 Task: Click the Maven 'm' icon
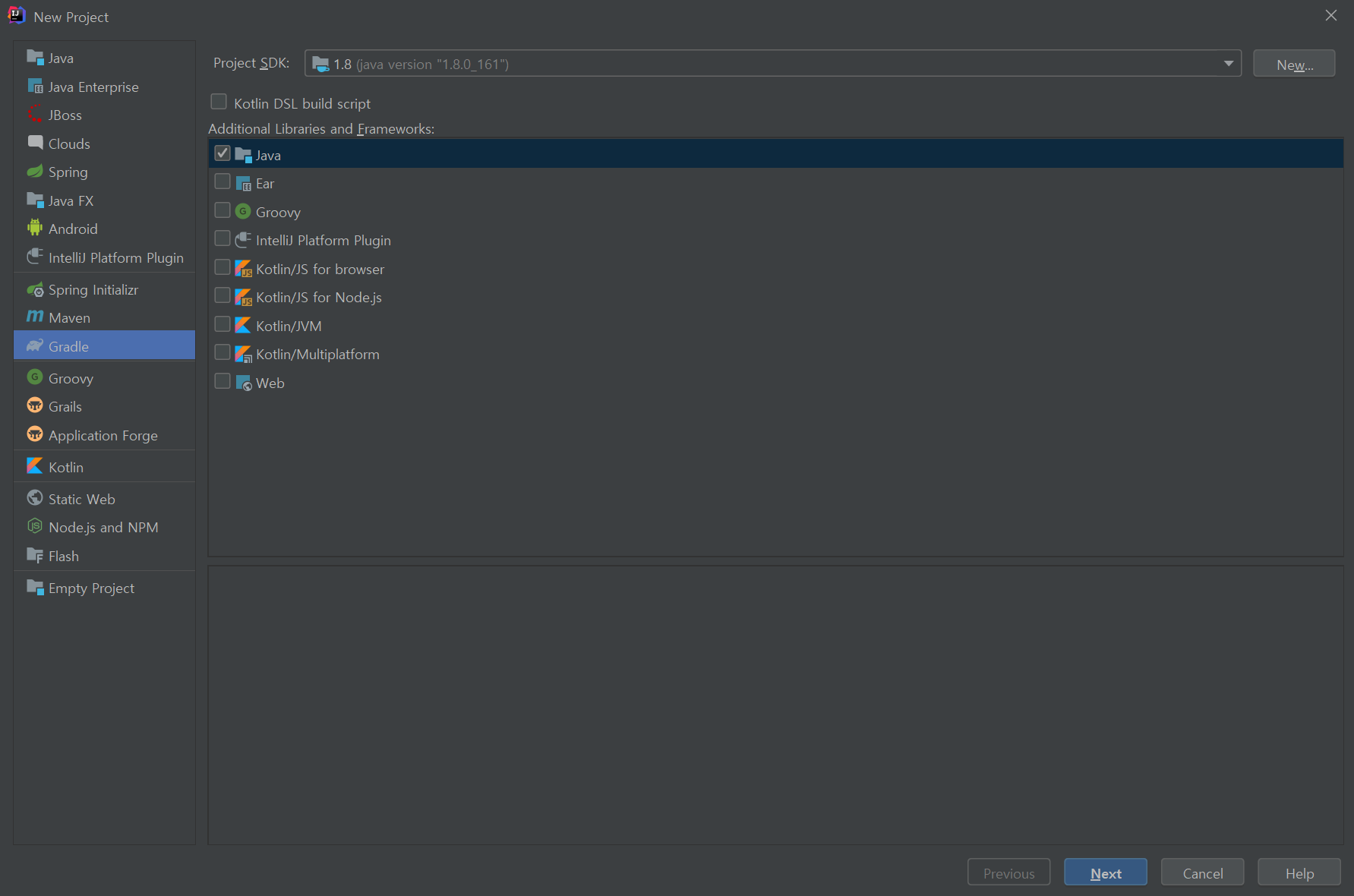35,317
